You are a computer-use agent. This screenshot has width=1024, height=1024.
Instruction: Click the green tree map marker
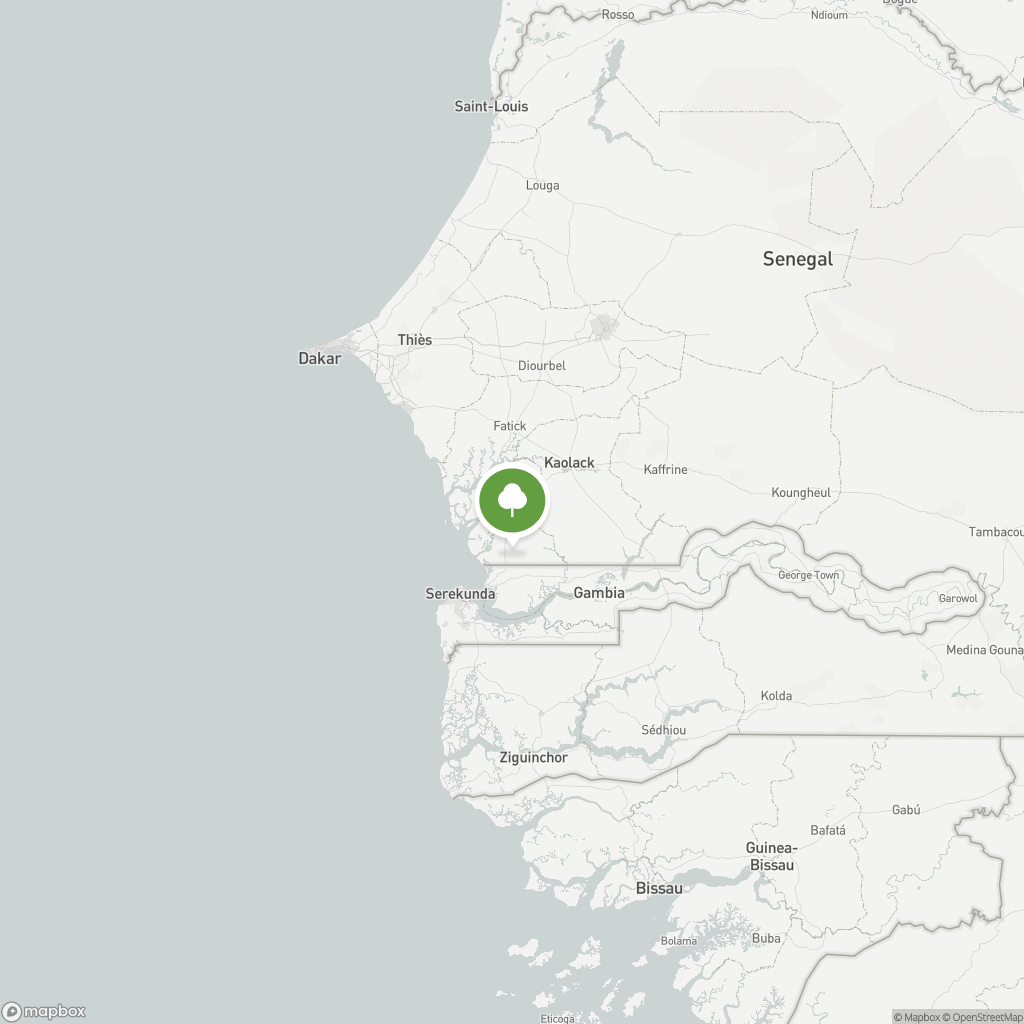coord(512,501)
